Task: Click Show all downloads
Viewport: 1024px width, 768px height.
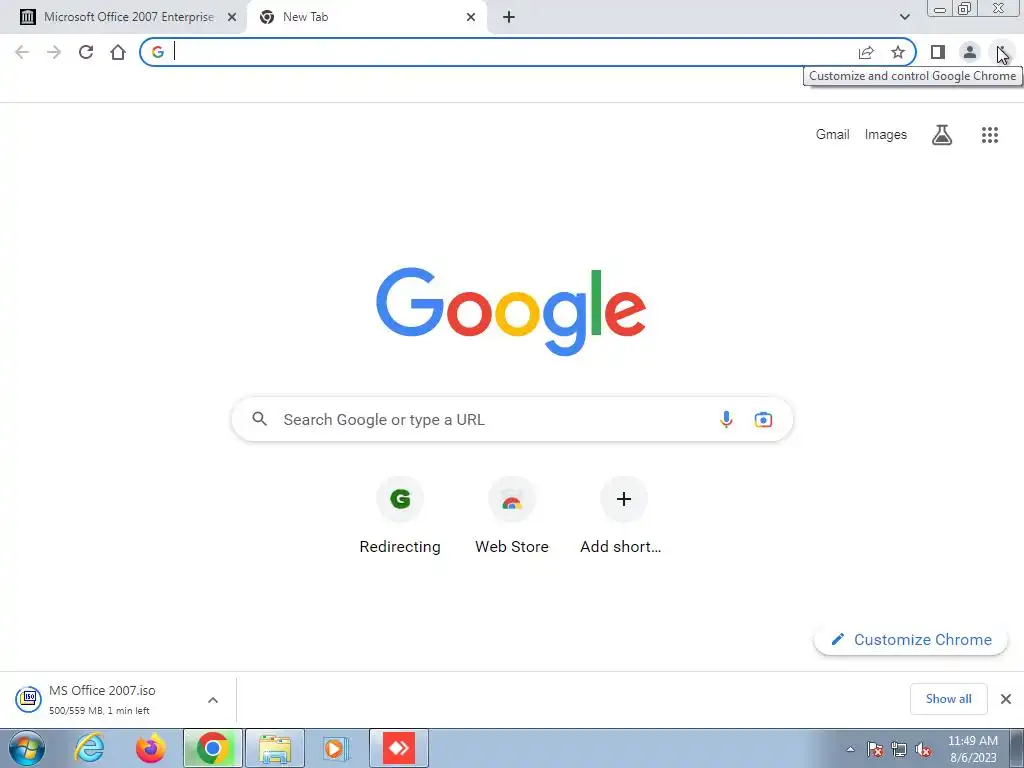Action: tap(948, 699)
